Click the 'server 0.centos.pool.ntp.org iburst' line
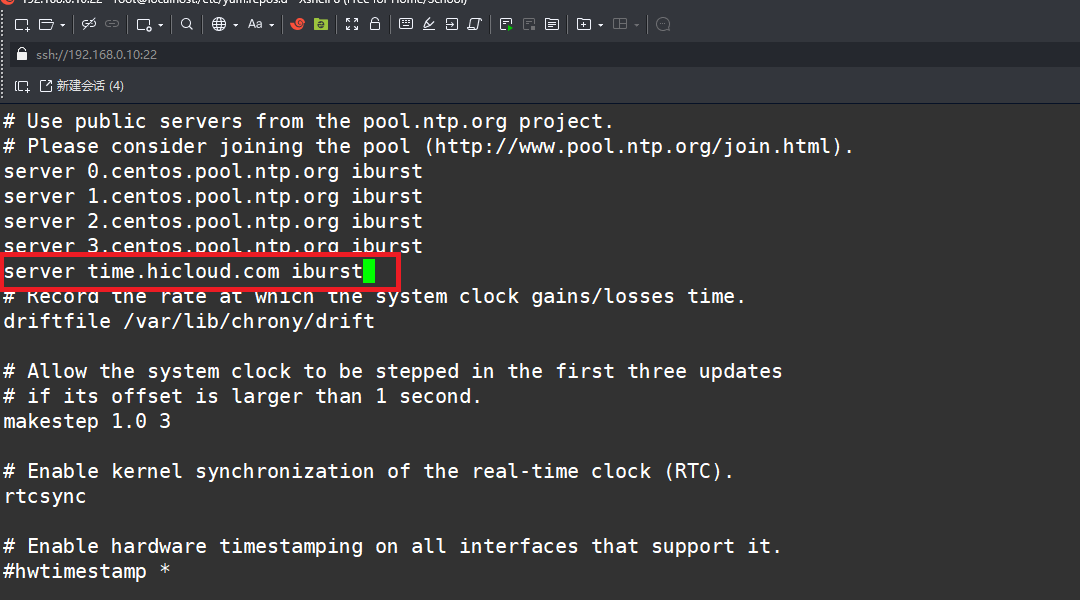The width and height of the screenshot is (1080, 600). point(213,171)
